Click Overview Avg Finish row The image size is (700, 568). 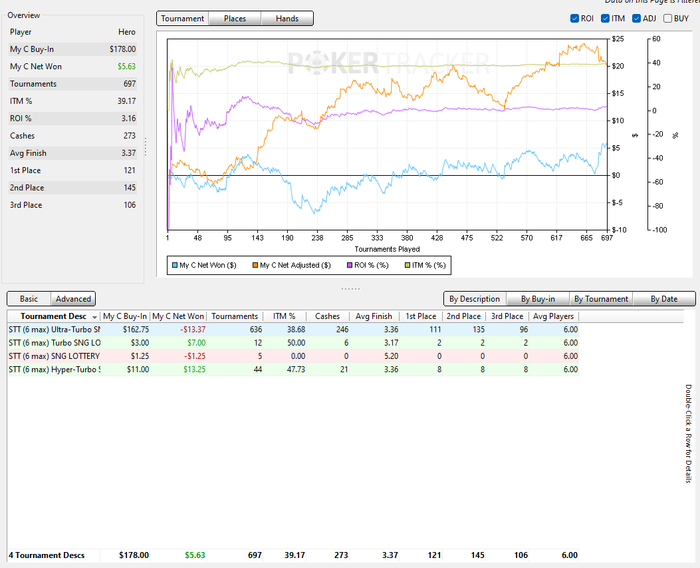73,153
